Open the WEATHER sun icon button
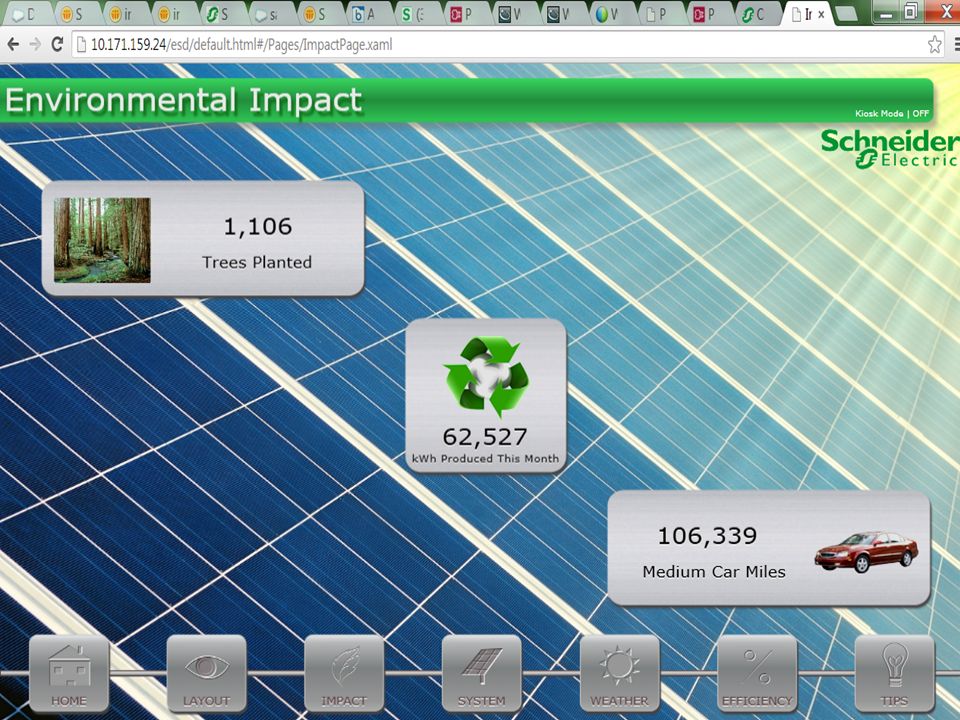The image size is (960, 720). tap(619, 673)
